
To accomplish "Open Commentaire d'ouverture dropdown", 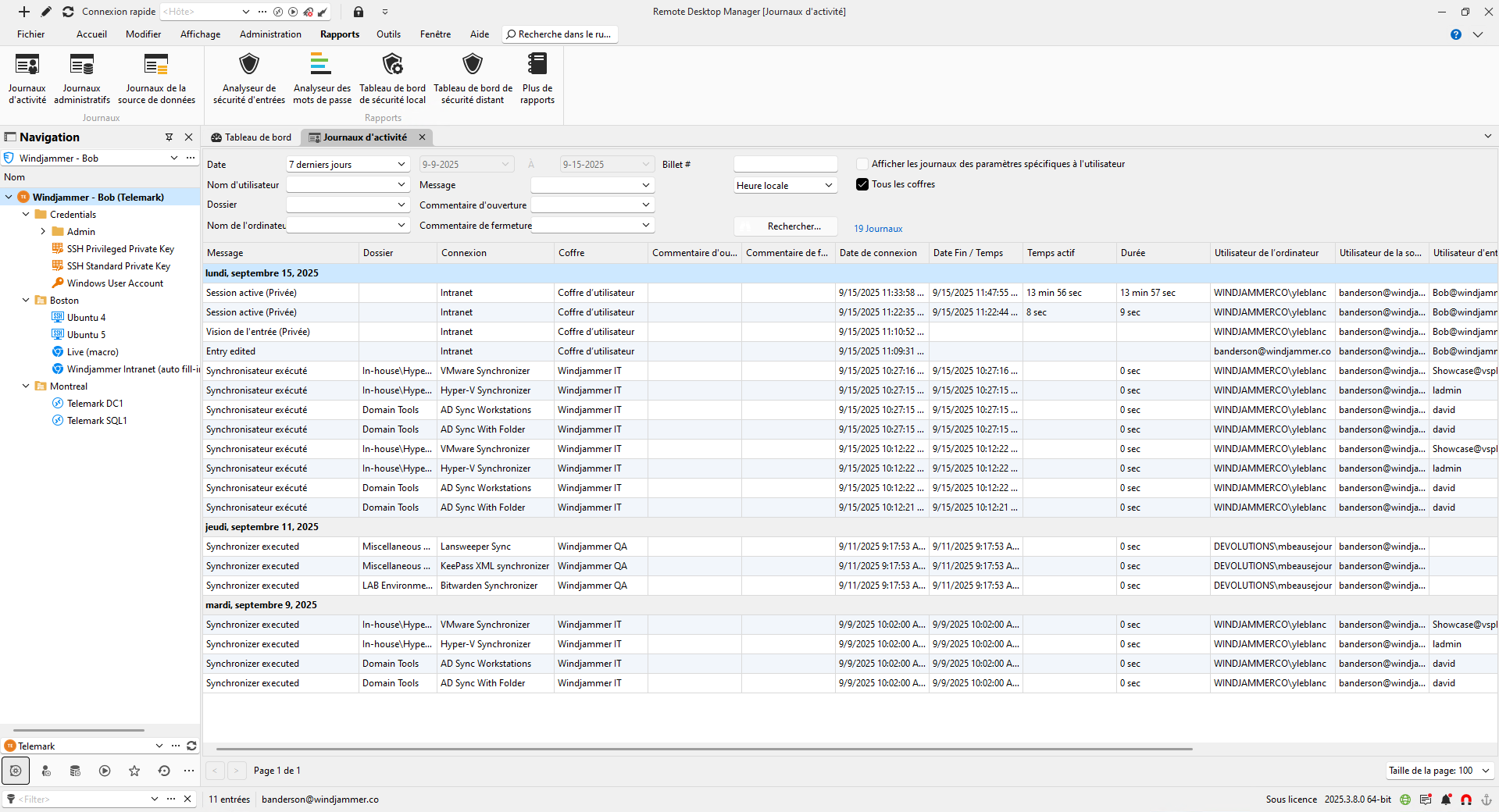I will [592, 205].
